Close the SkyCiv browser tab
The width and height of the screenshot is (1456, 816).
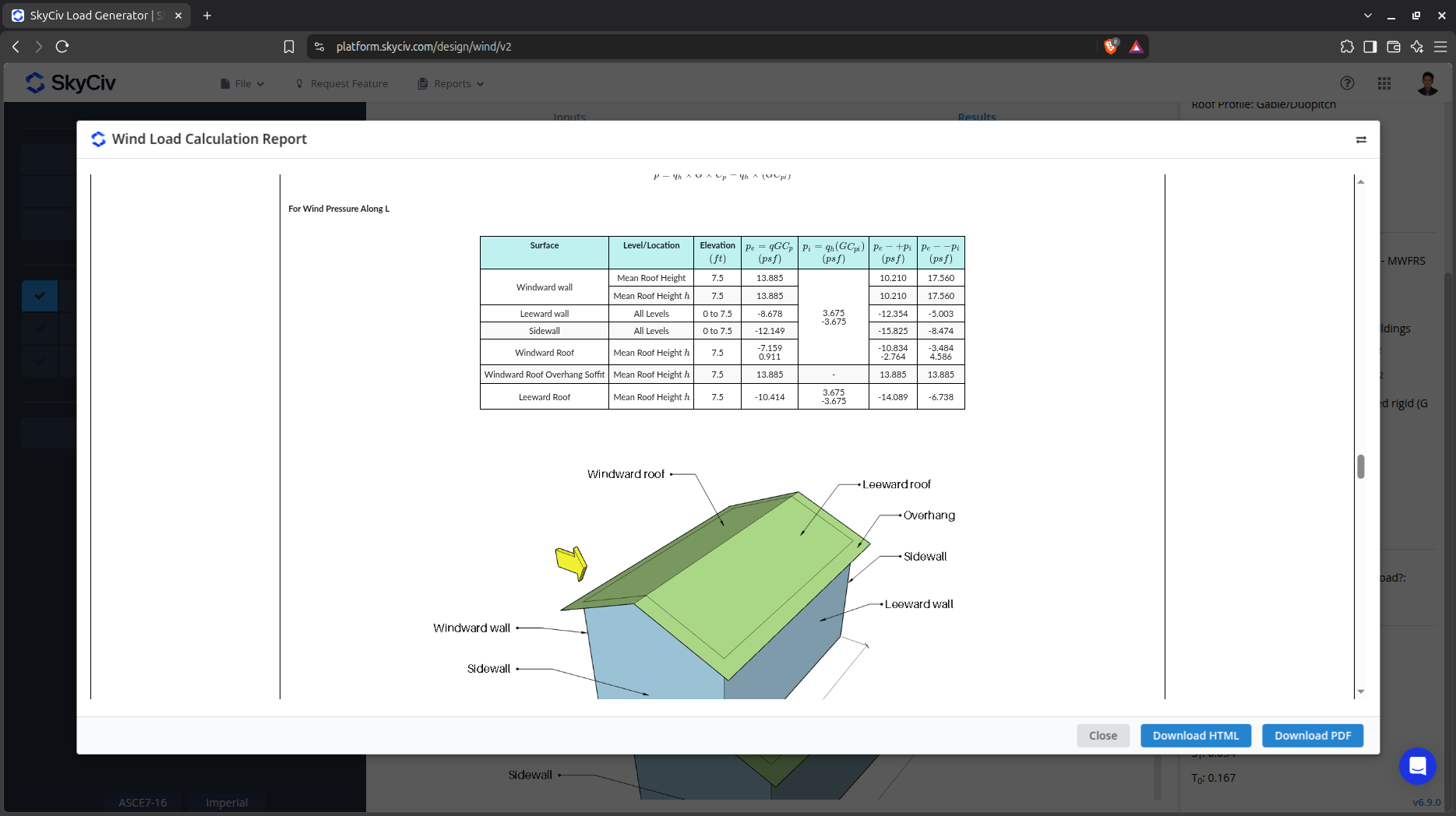point(178,16)
